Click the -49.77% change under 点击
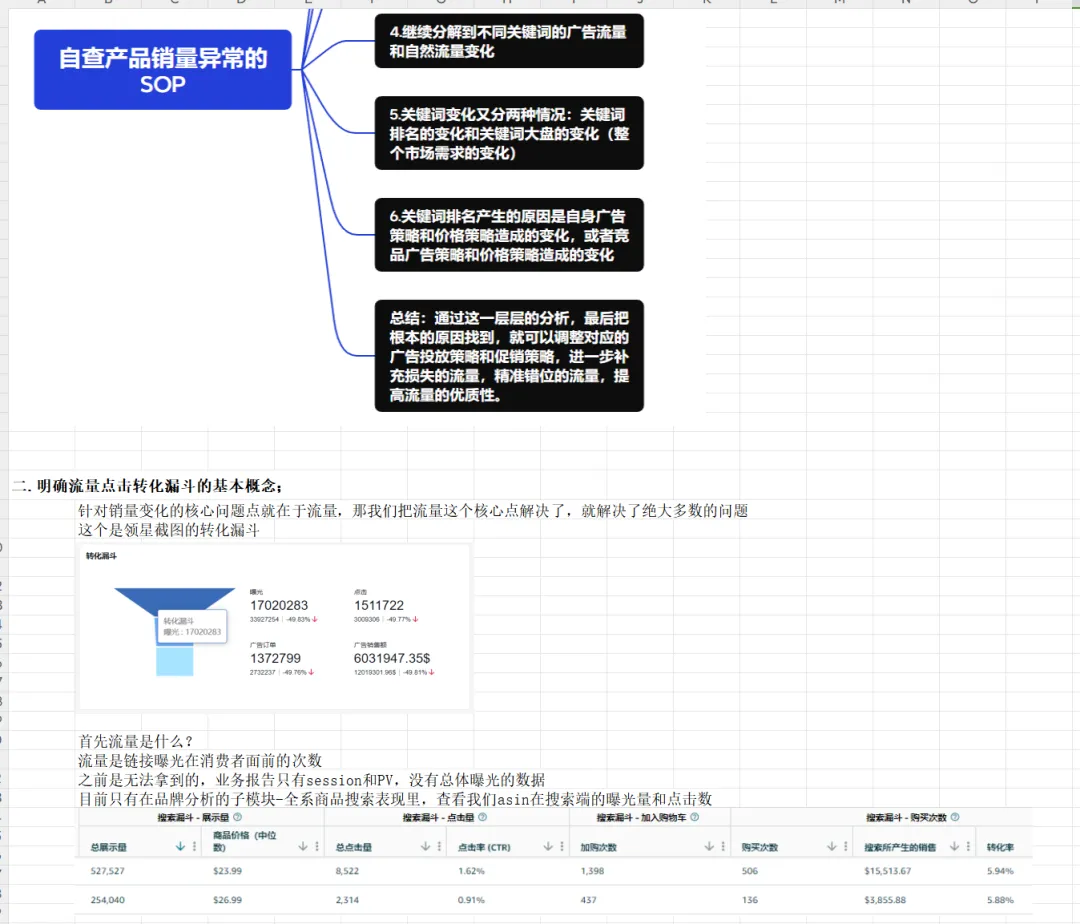Viewport: 1080px width, 924px height. (402, 620)
